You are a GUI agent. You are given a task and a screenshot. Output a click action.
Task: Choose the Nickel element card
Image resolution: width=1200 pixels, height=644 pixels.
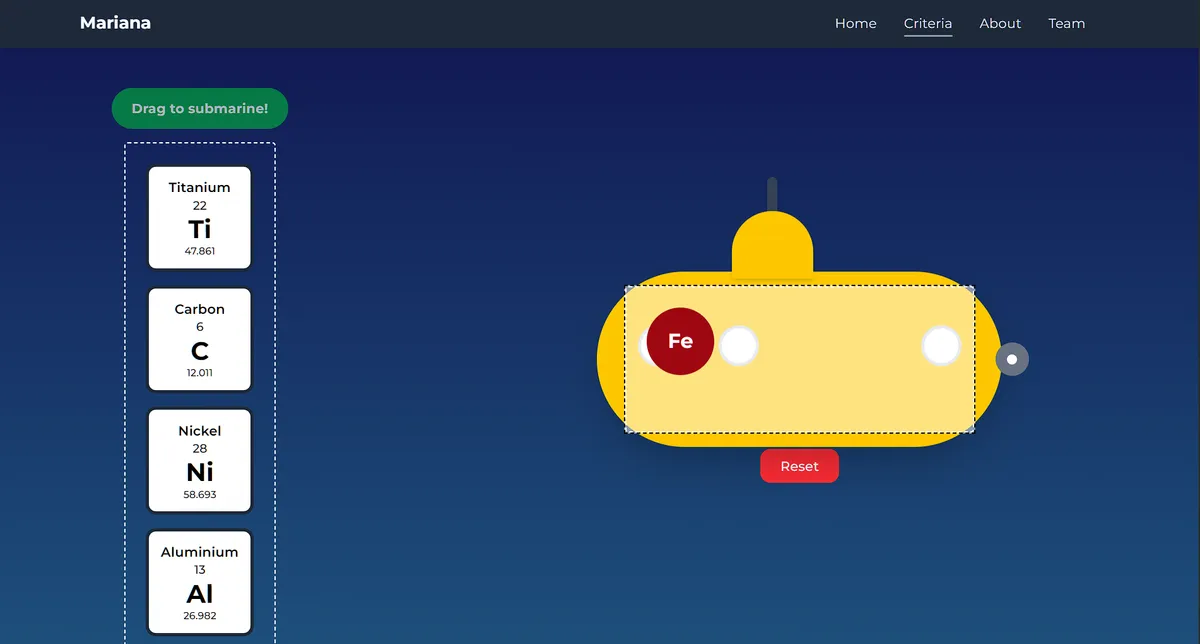200,461
